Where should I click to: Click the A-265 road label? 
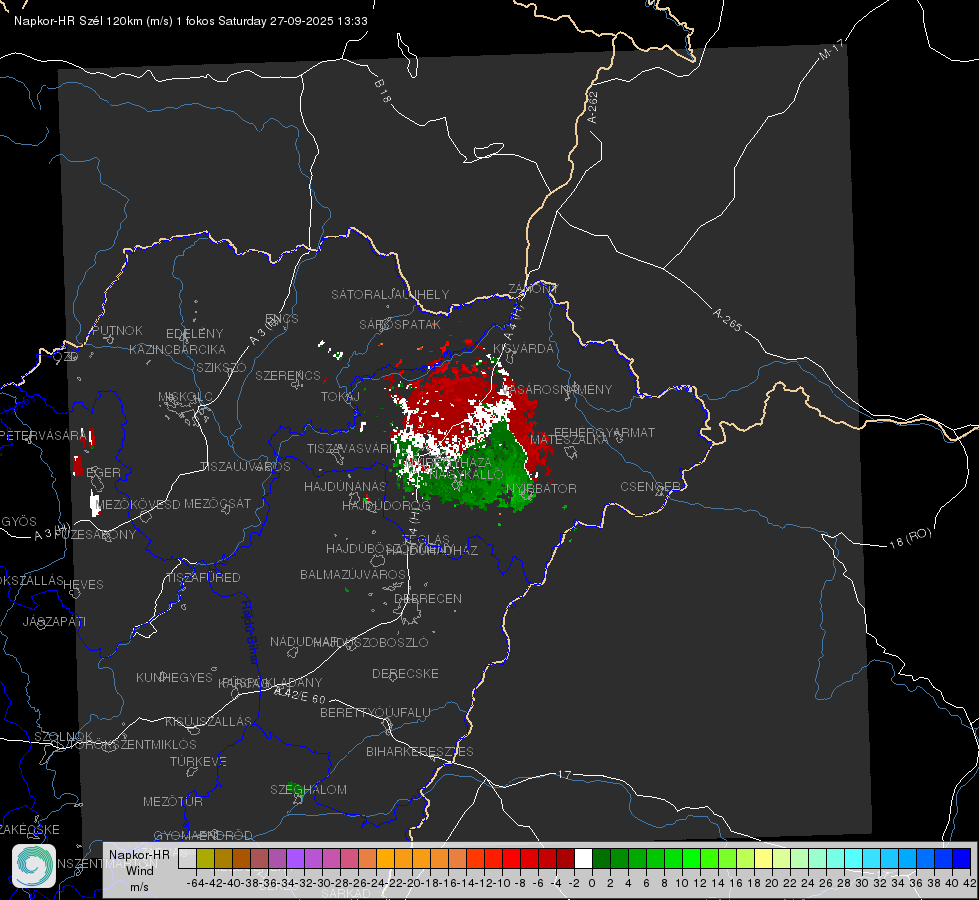pyautogui.click(x=727, y=320)
